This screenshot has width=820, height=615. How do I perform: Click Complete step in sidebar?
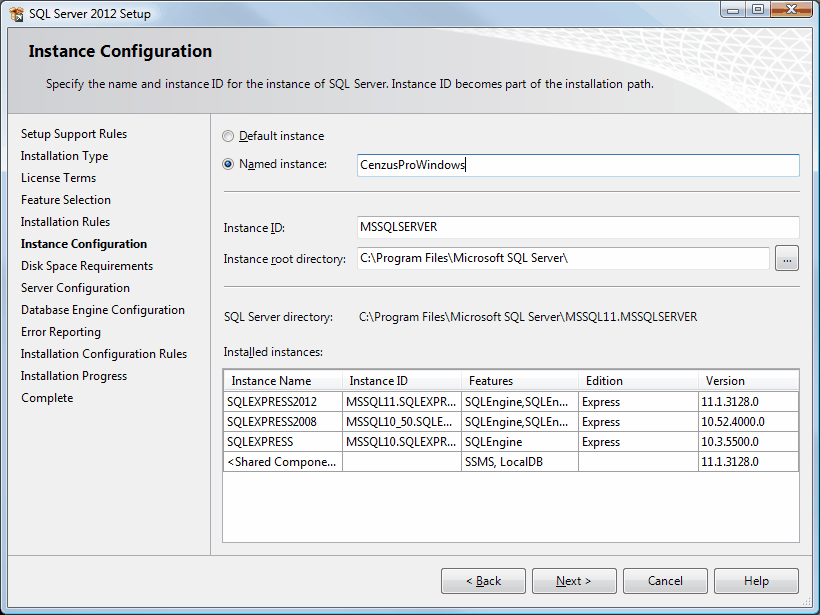point(47,398)
